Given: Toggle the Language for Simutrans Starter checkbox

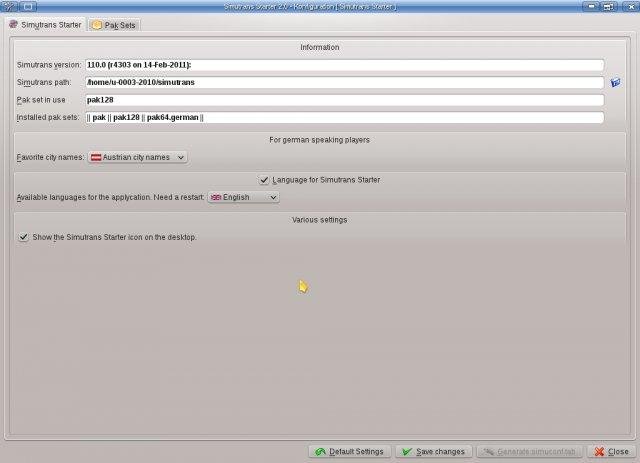Looking at the screenshot, I should (264, 180).
